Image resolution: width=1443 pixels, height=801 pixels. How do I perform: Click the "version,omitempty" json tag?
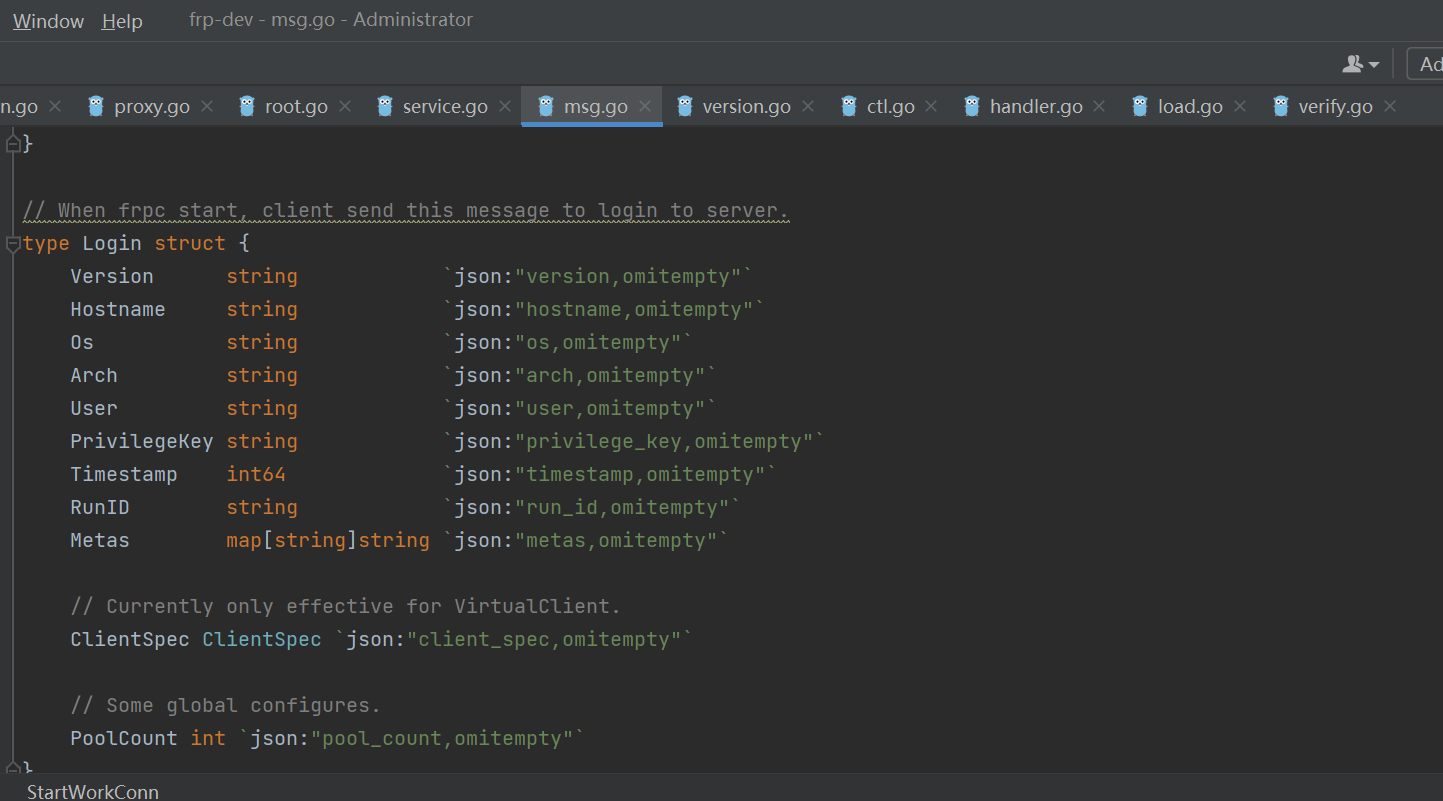(x=598, y=277)
